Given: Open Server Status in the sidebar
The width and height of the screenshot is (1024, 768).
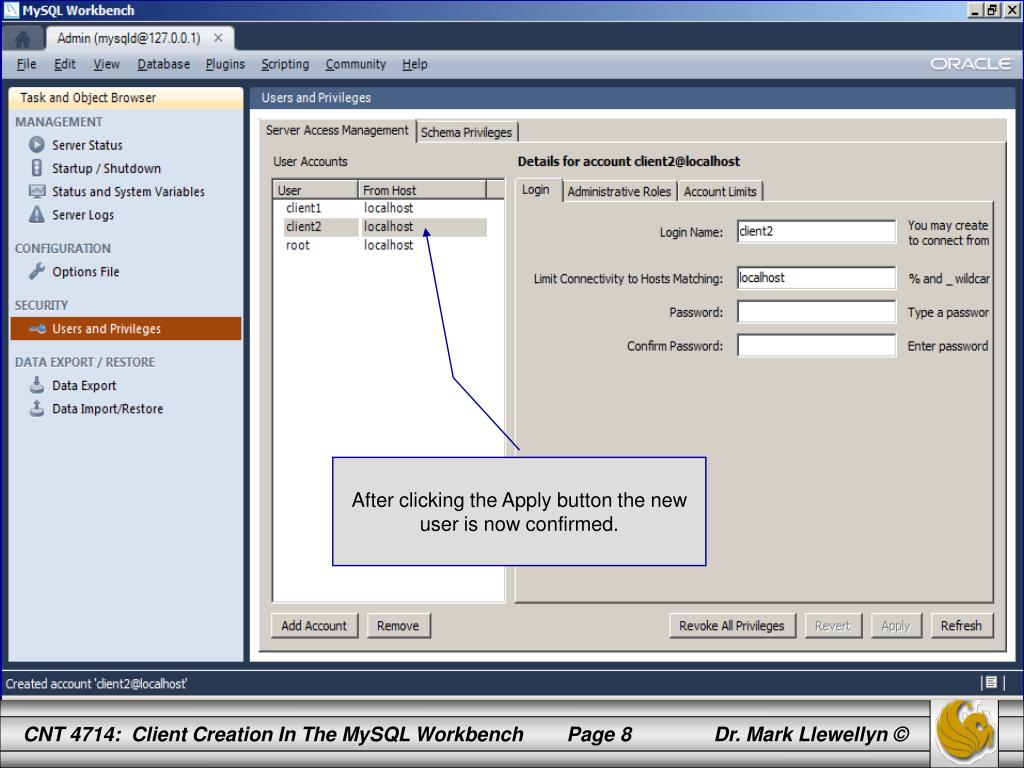Looking at the screenshot, I should tap(87, 145).
